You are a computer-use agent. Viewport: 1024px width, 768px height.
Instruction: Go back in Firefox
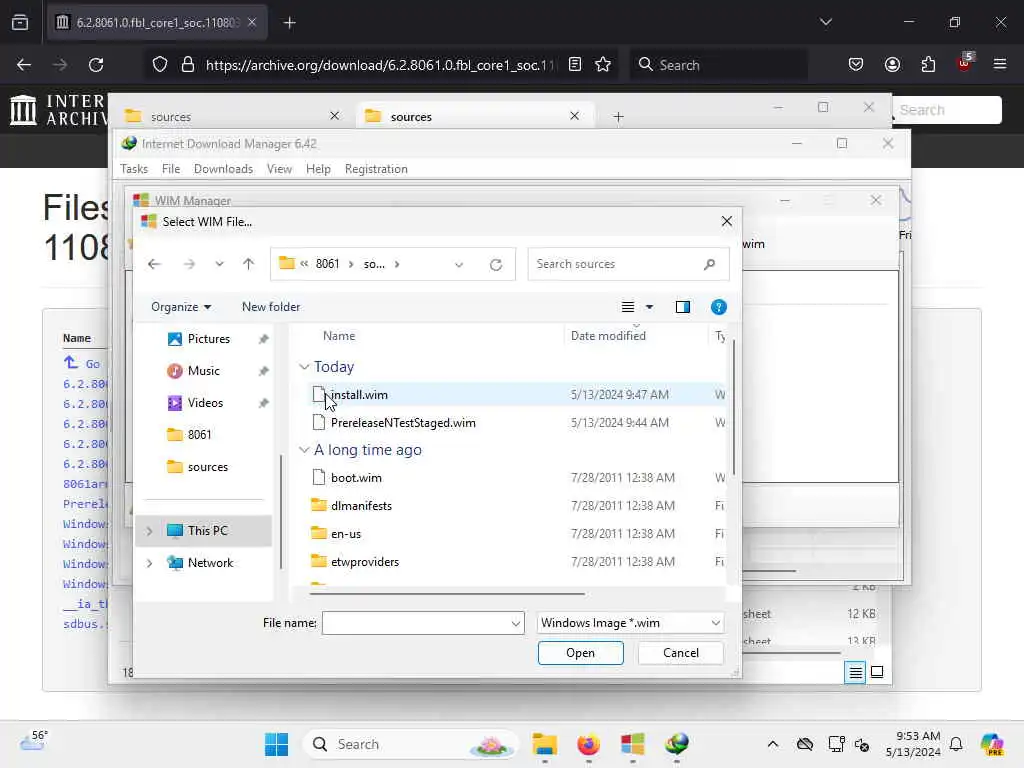coord(24,65)
